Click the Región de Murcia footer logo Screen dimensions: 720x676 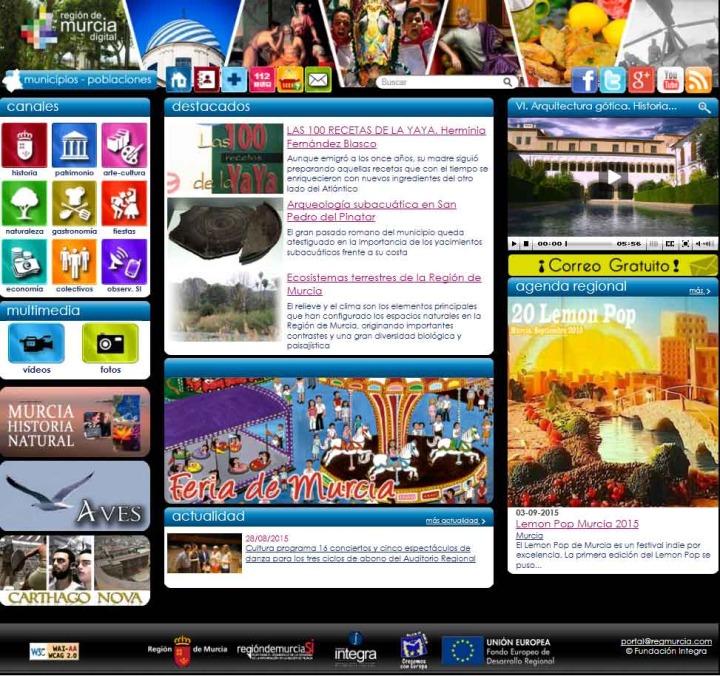point(187,651)
